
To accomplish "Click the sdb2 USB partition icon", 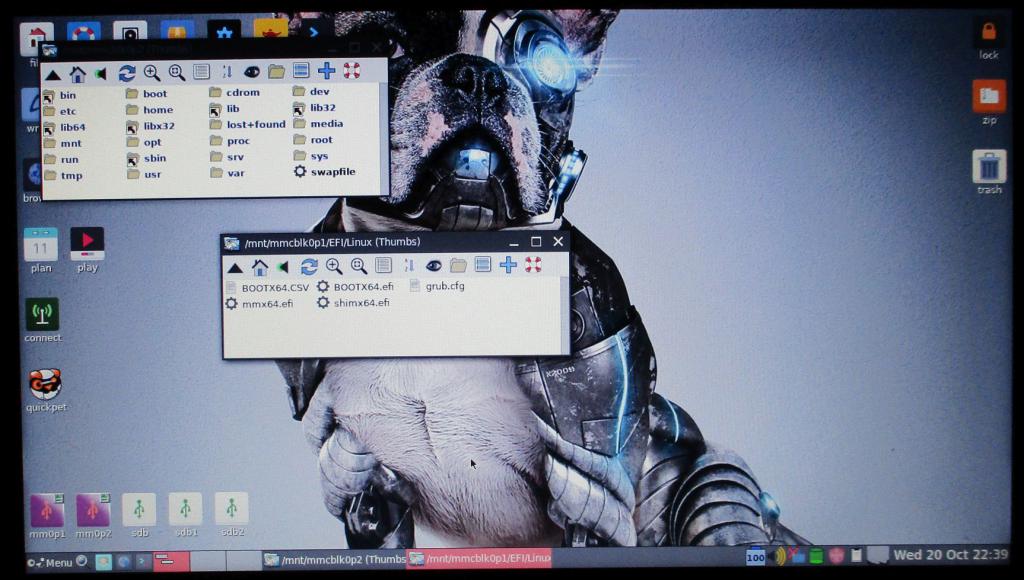I will click(232, 513).
